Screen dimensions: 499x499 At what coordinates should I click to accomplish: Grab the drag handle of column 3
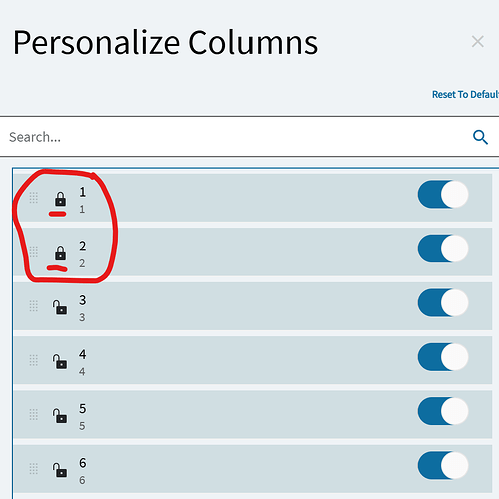(33, 306)
